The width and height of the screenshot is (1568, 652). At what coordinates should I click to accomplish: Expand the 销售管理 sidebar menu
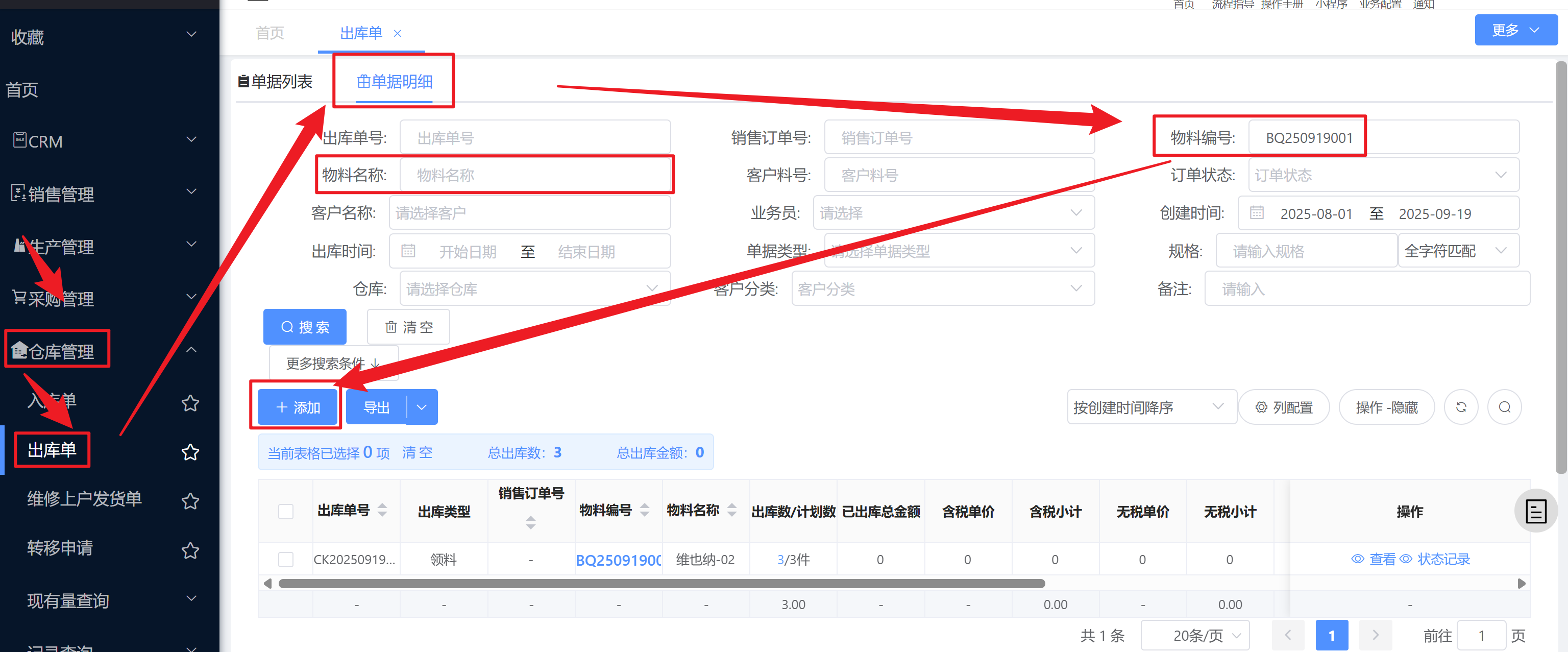tap(191, 192)
